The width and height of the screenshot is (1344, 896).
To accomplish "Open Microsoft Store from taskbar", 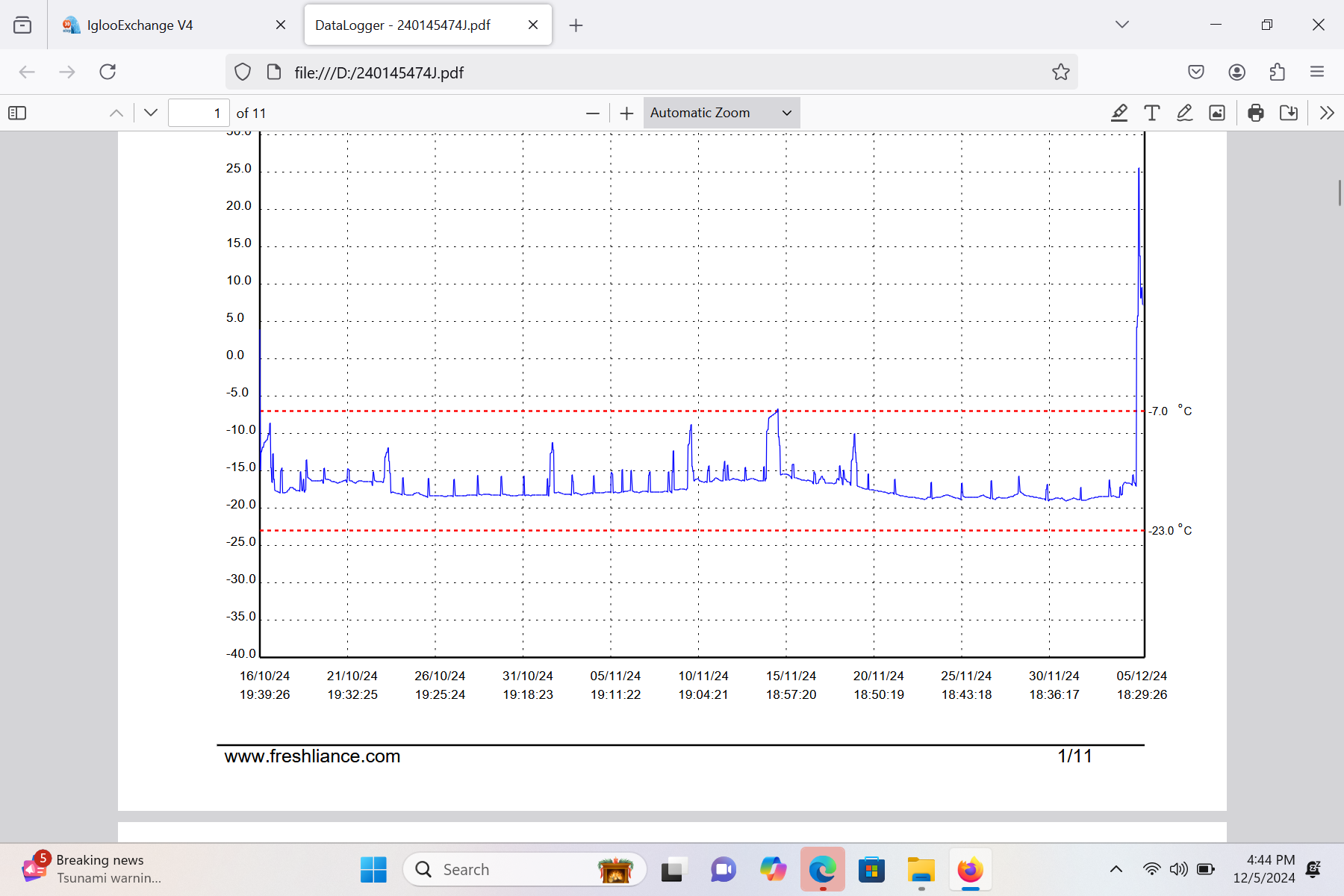I will 871,870.
